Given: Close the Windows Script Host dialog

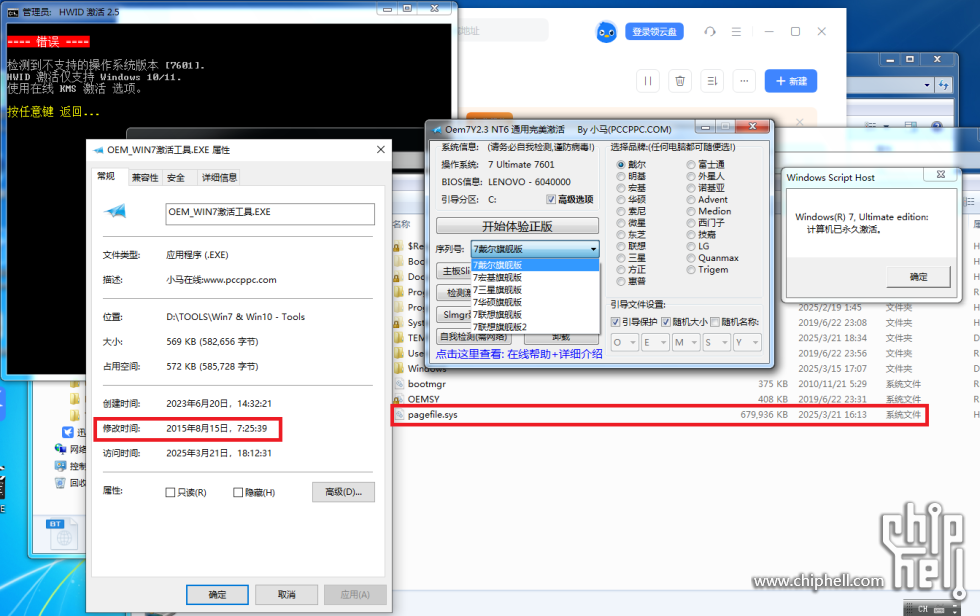Looking at the screenshot, I should click(x=941, y=174).
